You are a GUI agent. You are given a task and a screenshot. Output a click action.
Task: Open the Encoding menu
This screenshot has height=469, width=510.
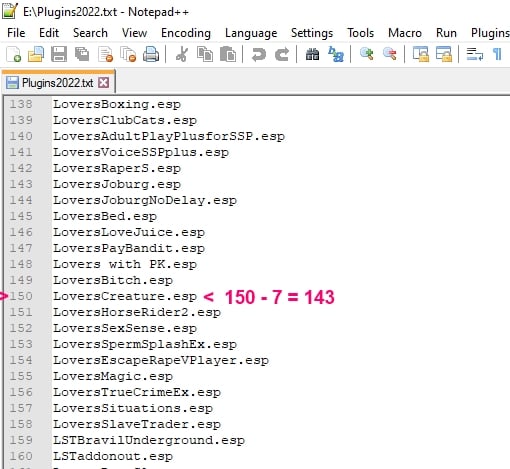point(186,33)
